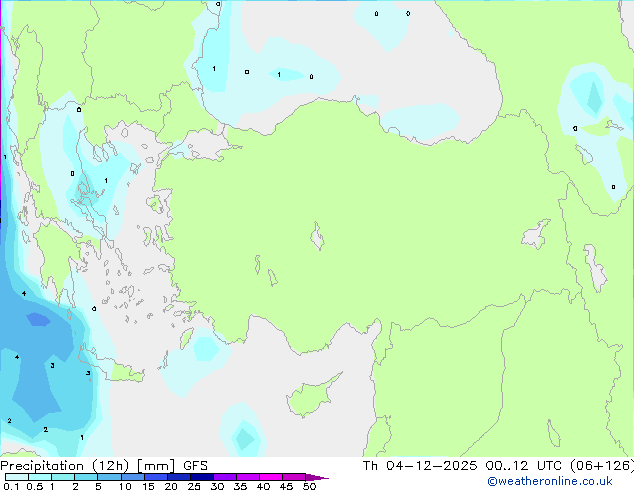Select the 40–45 mm magenta legend swatch
The width and height of the screenshot is (634, 490).
(271, 477)
